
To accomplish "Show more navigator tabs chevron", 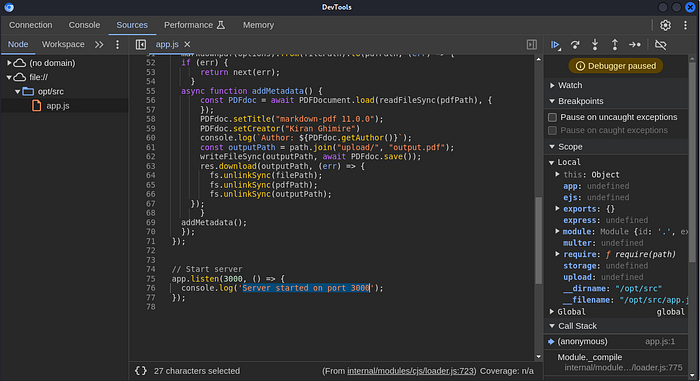I will point(99,44).
